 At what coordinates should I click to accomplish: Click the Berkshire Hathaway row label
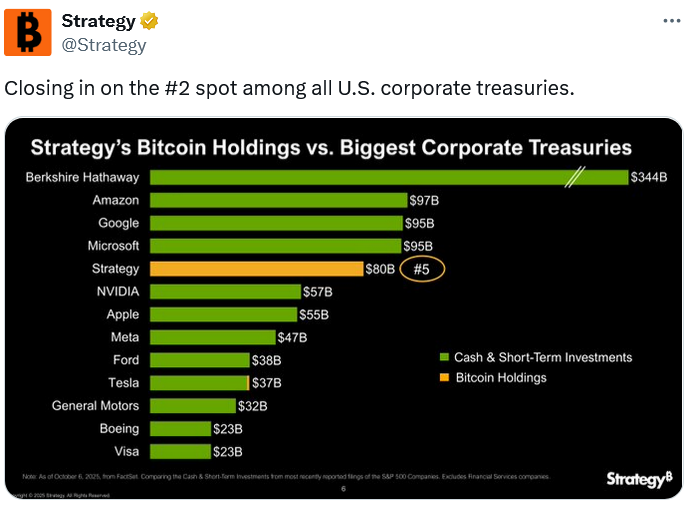[83, 177]
